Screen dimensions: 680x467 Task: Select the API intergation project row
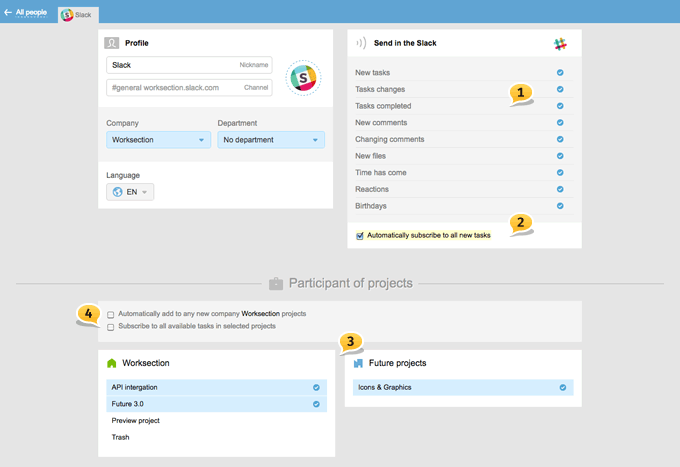click(x=216, y=387)
